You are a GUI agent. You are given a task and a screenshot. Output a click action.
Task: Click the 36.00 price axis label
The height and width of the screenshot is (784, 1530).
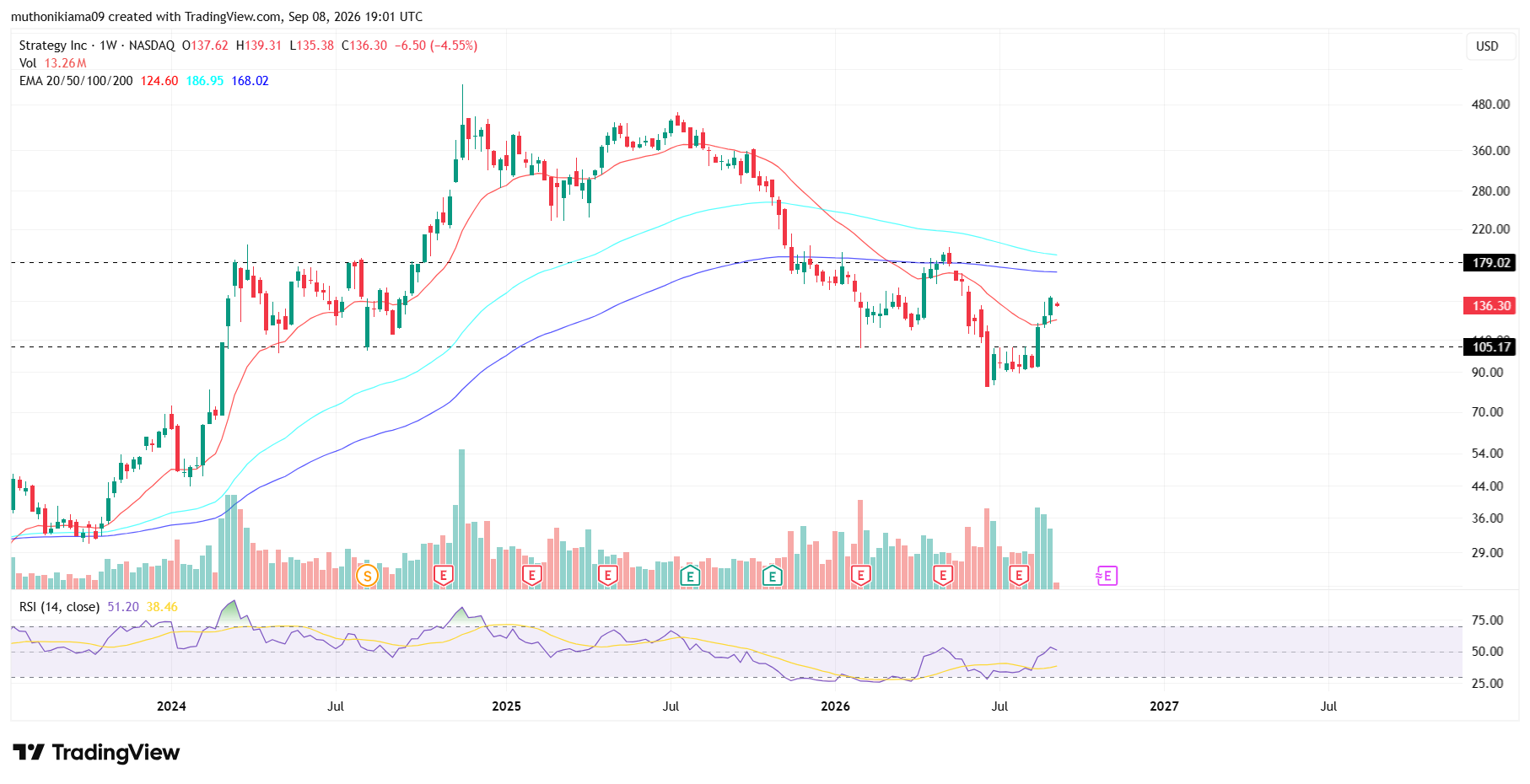pos(1488,518)
